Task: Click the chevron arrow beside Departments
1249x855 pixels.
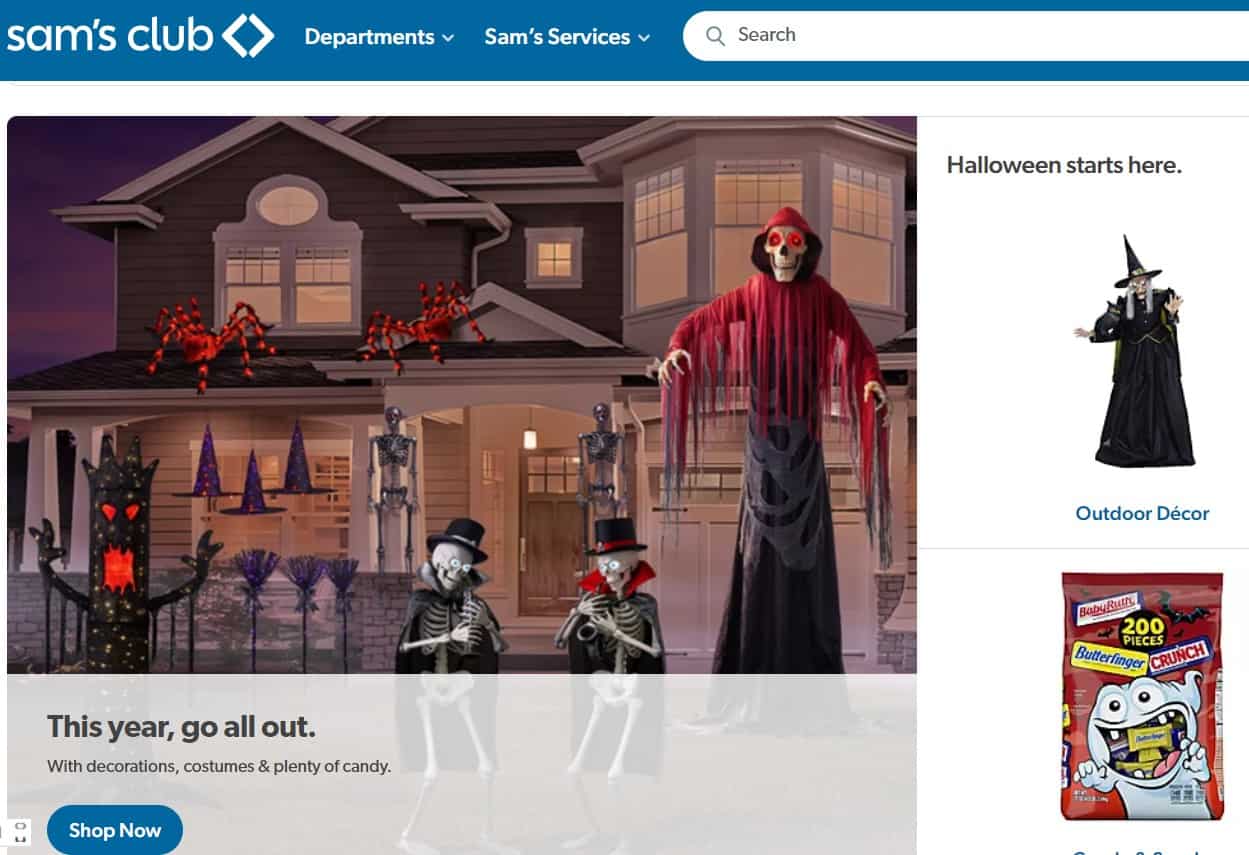Action: click(448, 38)
